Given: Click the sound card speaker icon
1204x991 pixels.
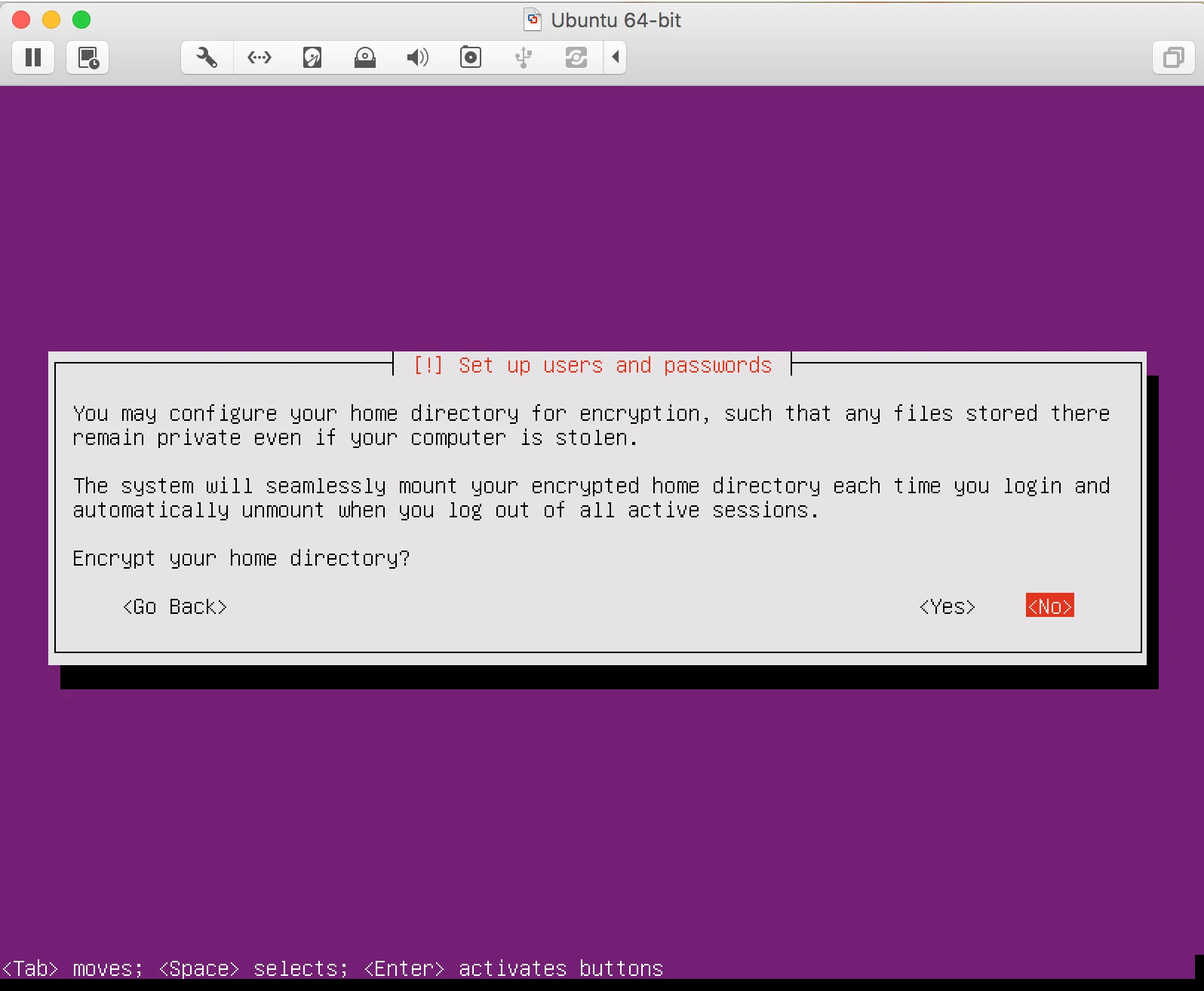Looking at the screenshot, I should [x=417, y=57].
